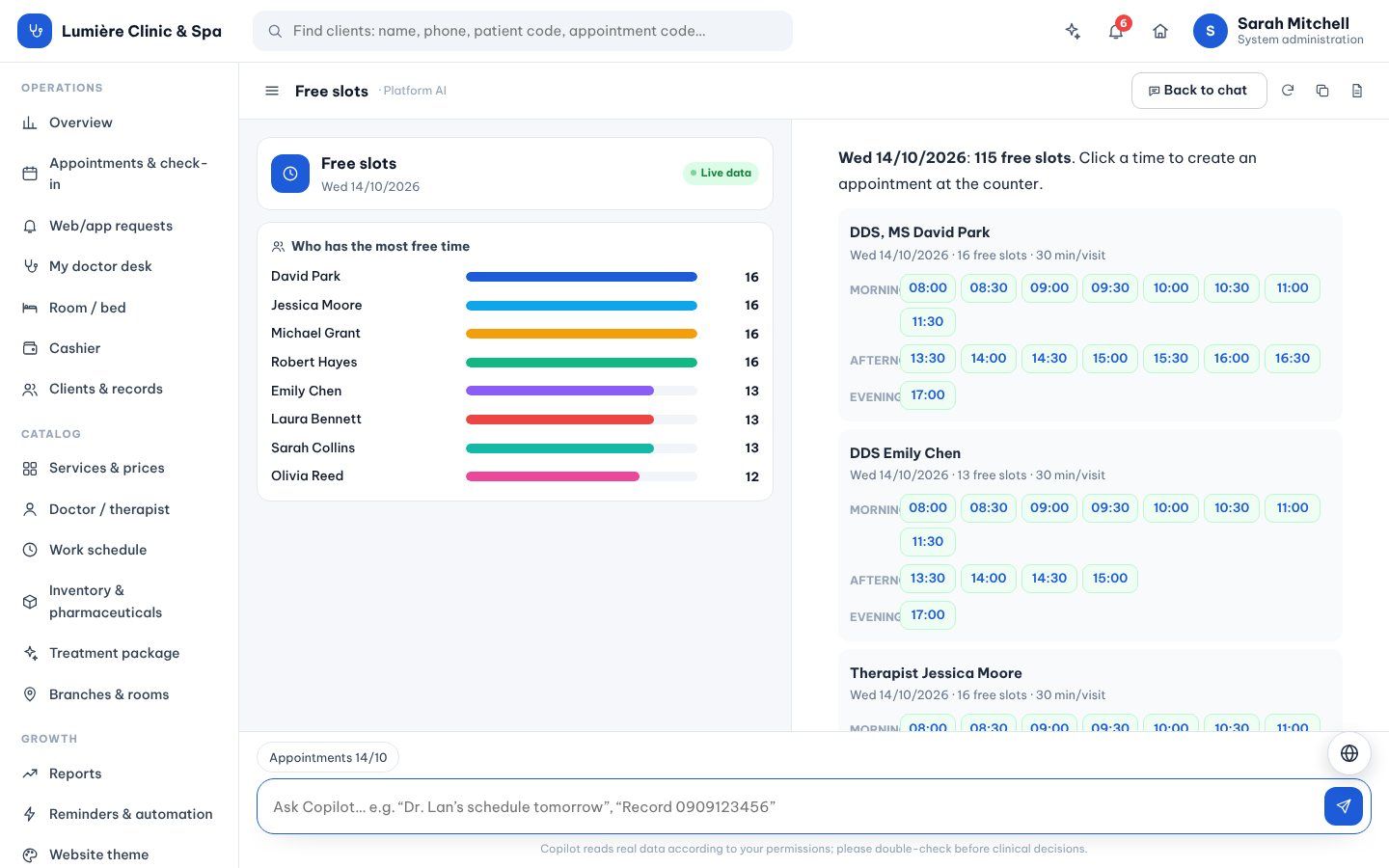Toggle the hamburger menu beside Free slots
The image size is (1389, 868).
tap(272, 91)
